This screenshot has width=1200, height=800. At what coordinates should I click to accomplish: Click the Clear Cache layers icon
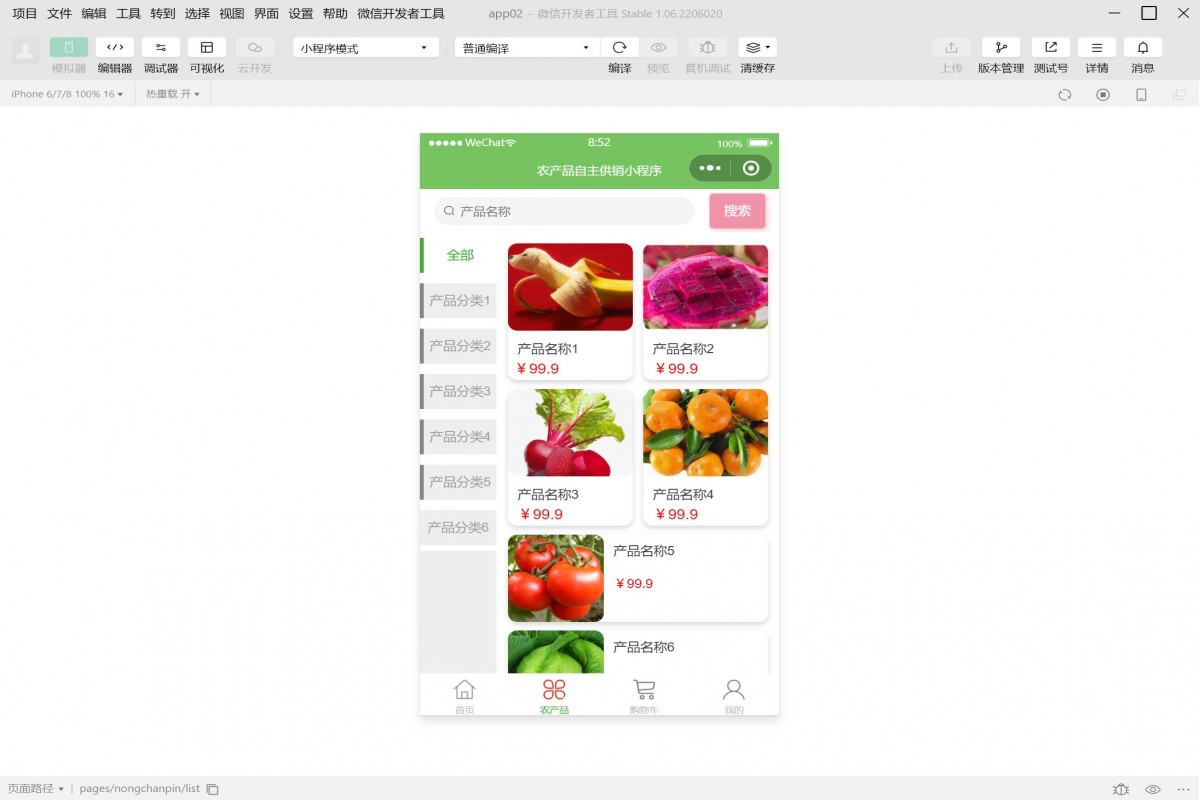tap(757, 48)
